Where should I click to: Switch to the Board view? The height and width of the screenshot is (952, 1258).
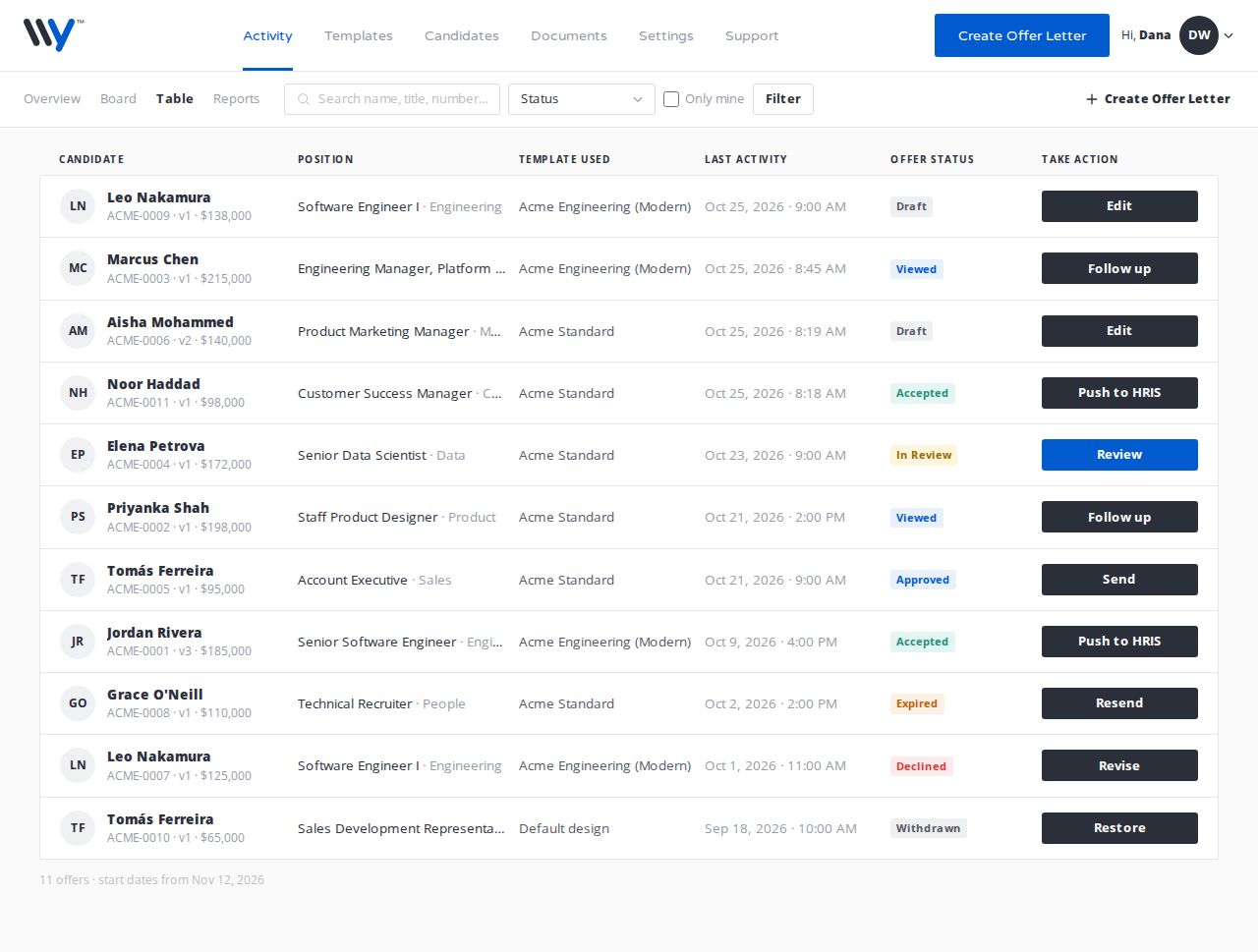118,99
